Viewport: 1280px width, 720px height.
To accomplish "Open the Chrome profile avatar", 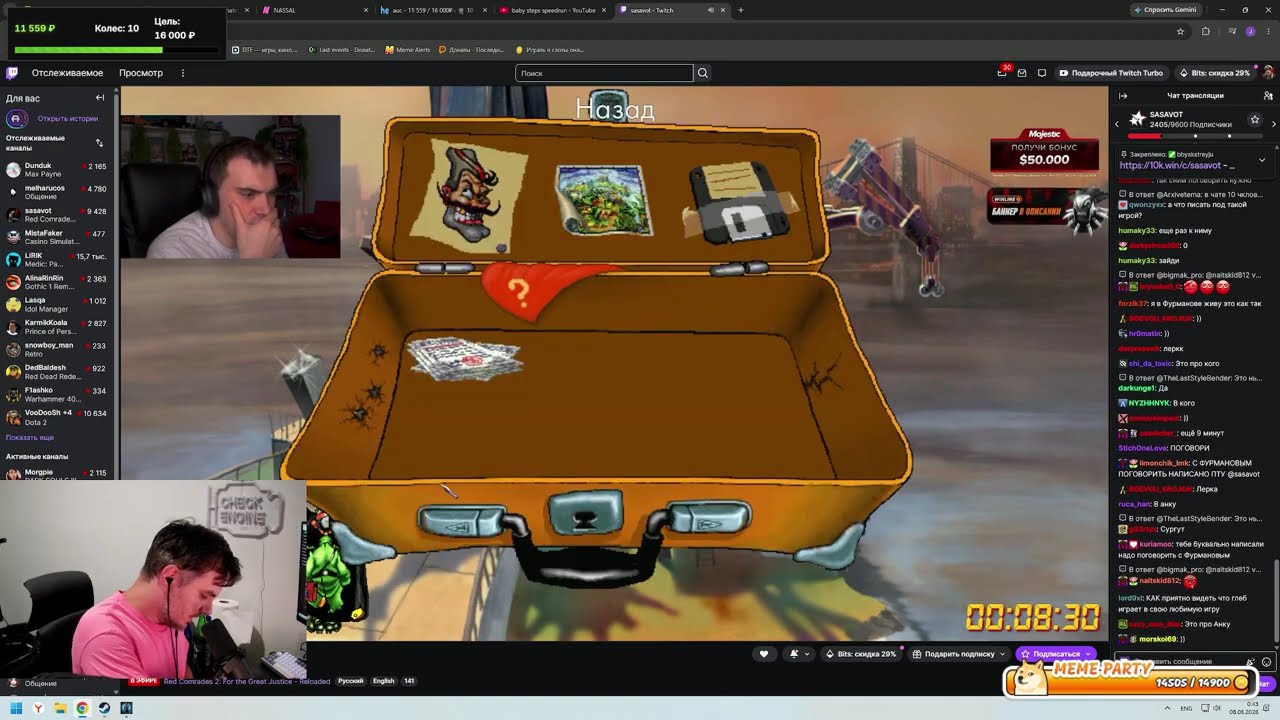I will pyautogui.click(x=1250, y=31).
